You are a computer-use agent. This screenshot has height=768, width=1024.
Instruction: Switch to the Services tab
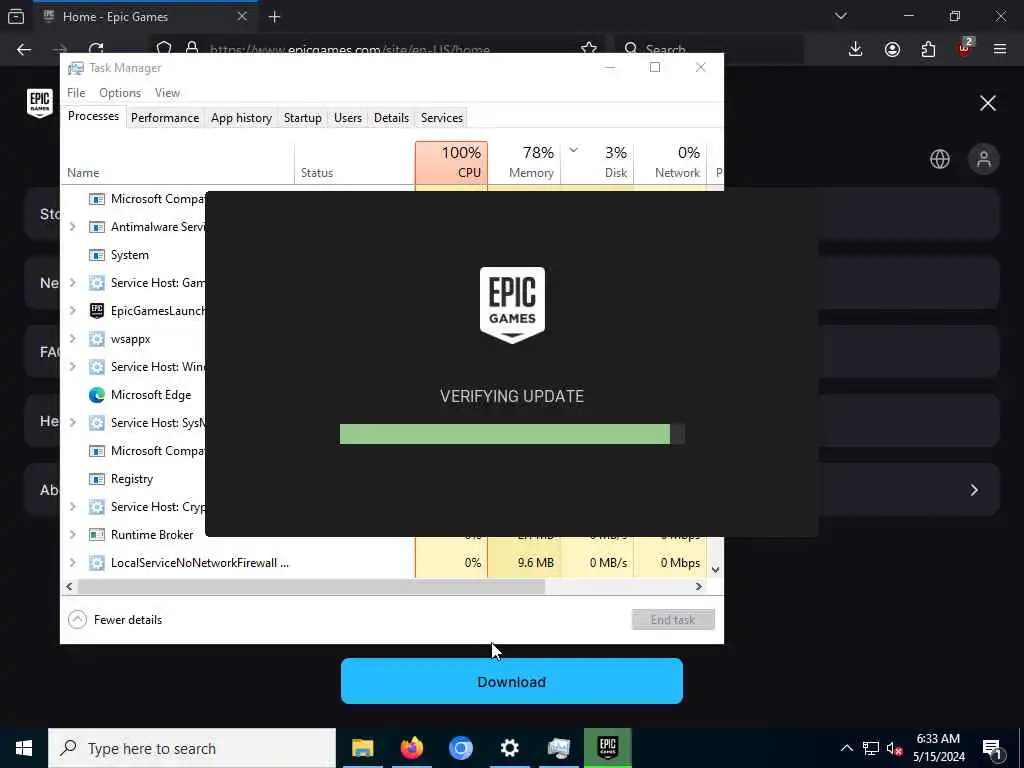[441, 118]
